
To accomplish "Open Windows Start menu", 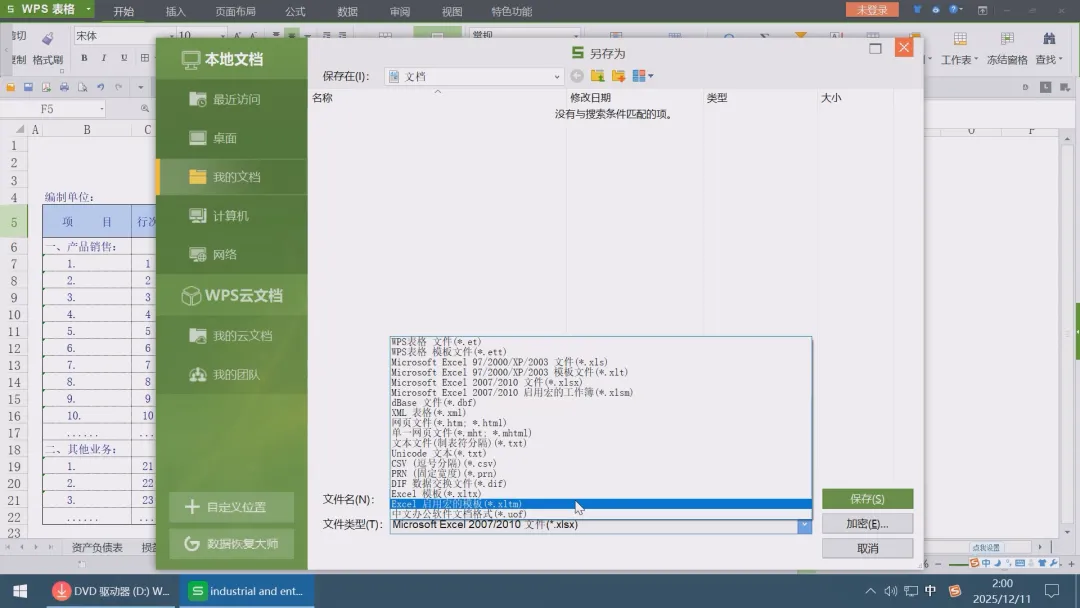I will [20, 591].
